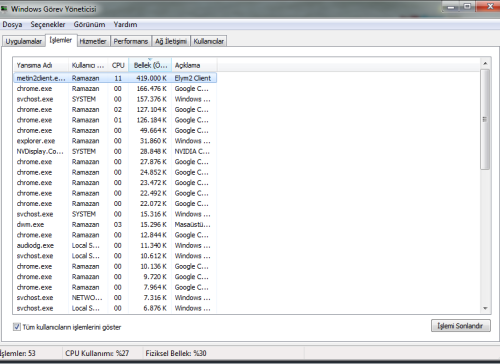Select svchost.exe row using 6.876 K
Image resolution: width=500 pixels, height=364 pixels.
(x=115, y=308)
